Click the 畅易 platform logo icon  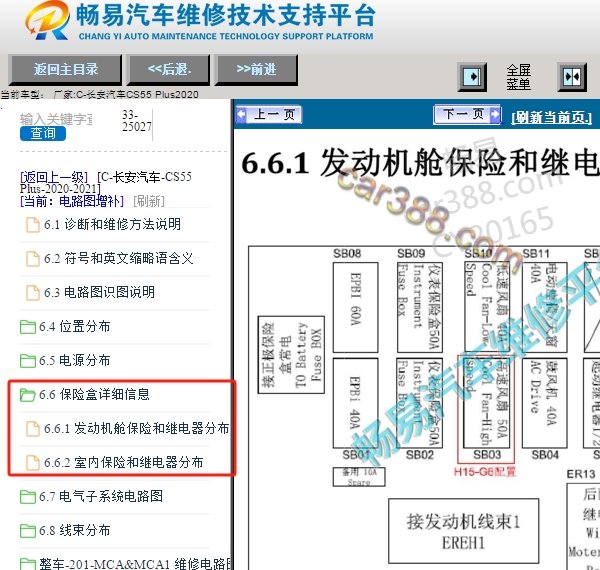[47, 21]
